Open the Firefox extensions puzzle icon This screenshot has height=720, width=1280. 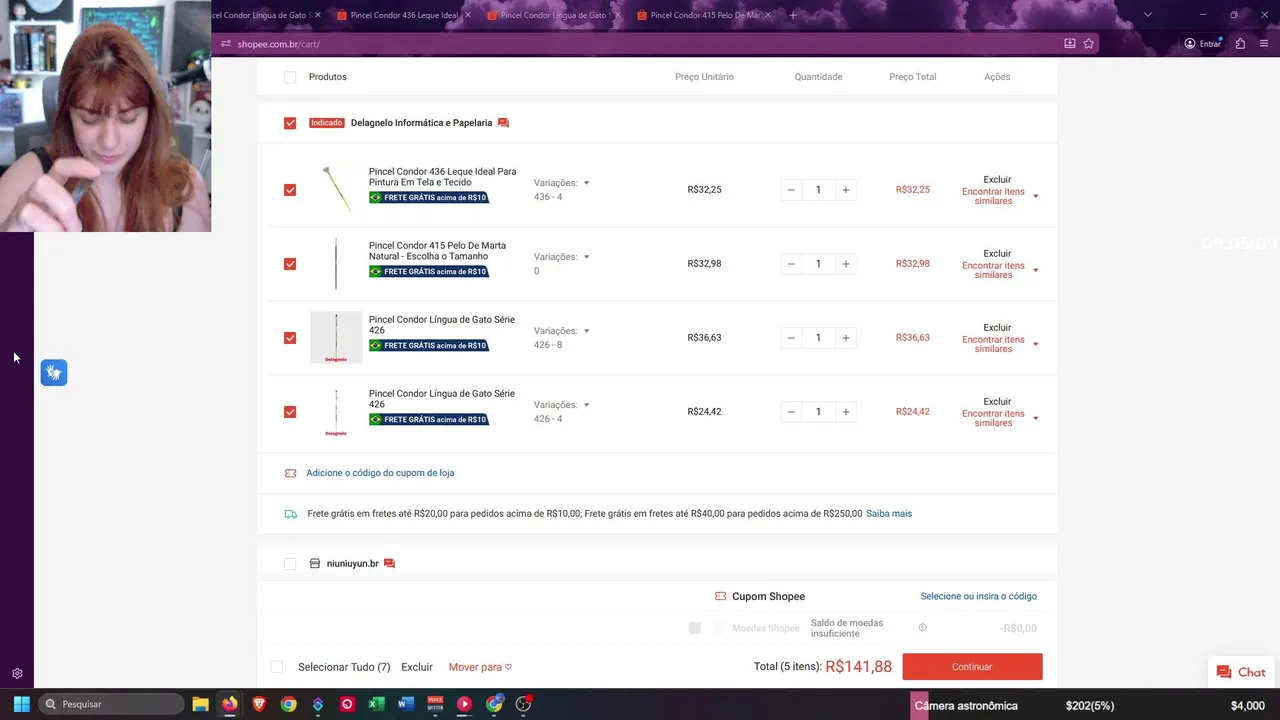click(1240, 44)
